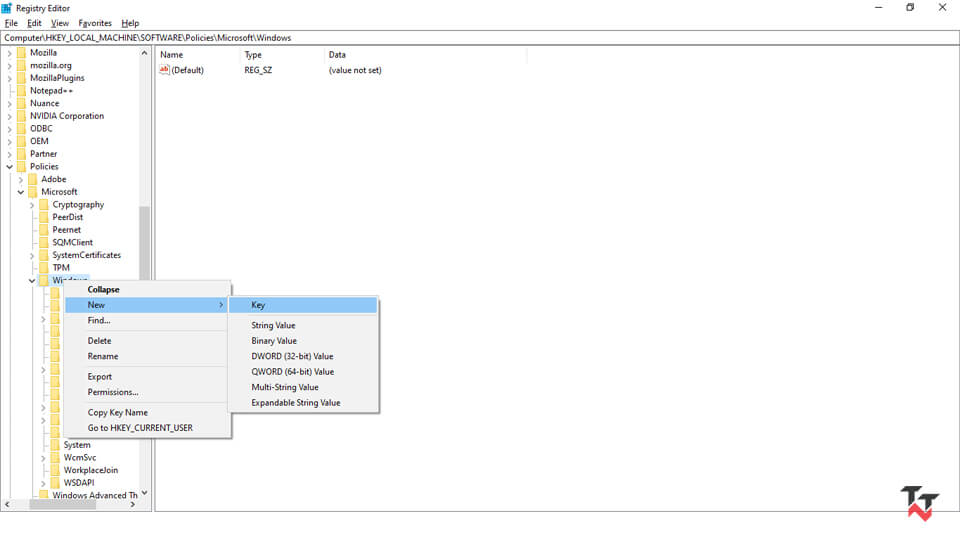960x540 pixels.
Task: Click the TPM folder icon
Action: 43,268
